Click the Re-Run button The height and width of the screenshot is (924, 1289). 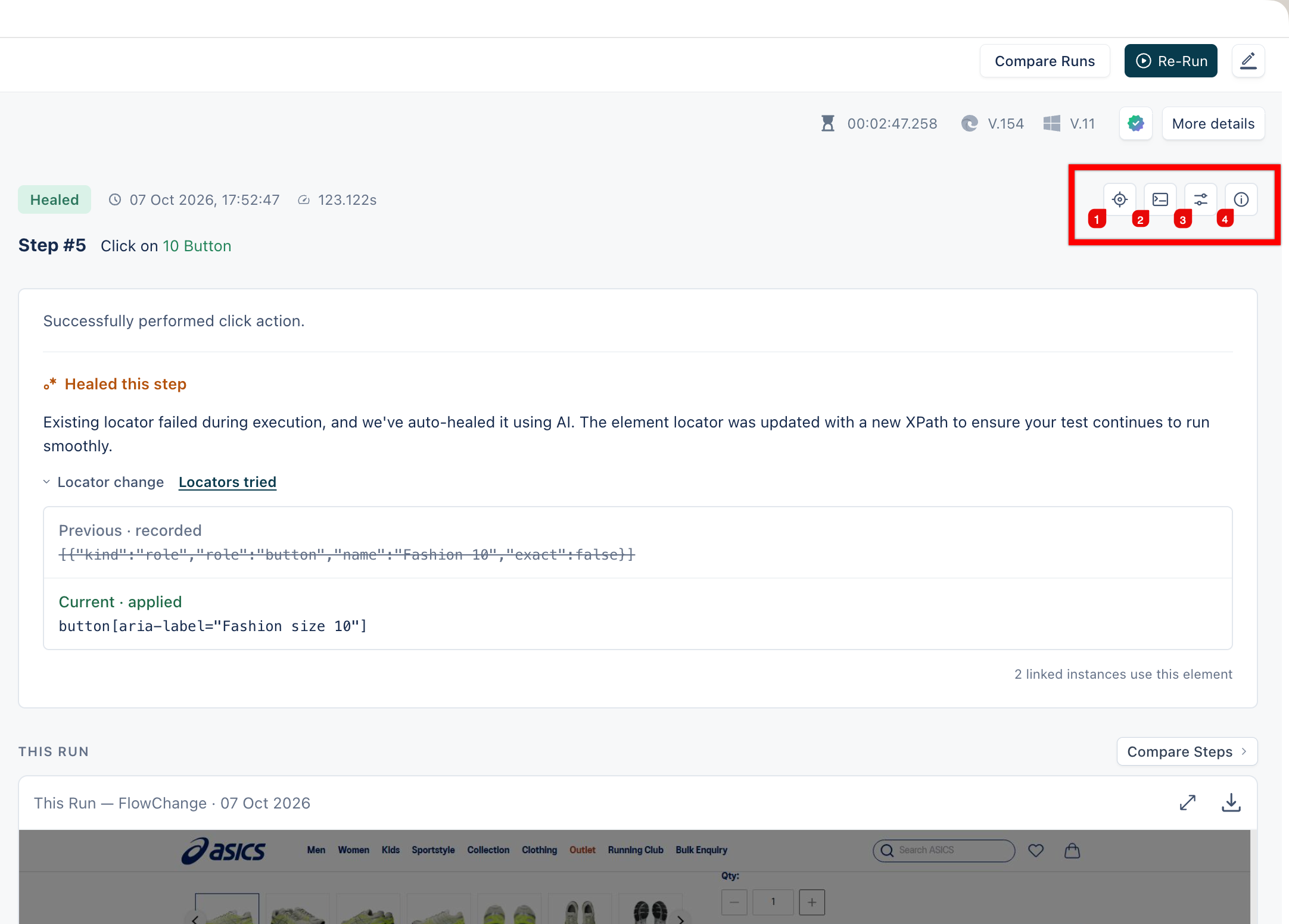pyautogui.click(x=1170, y=61)
